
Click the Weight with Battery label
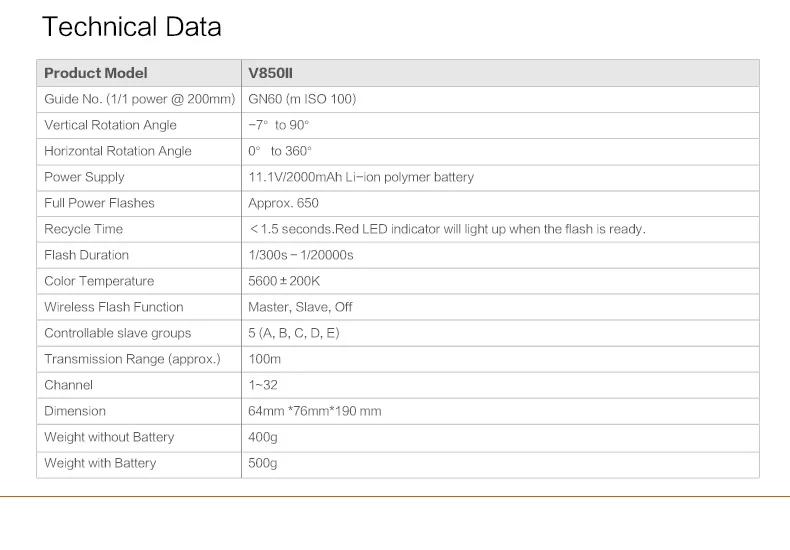[100, 463]
